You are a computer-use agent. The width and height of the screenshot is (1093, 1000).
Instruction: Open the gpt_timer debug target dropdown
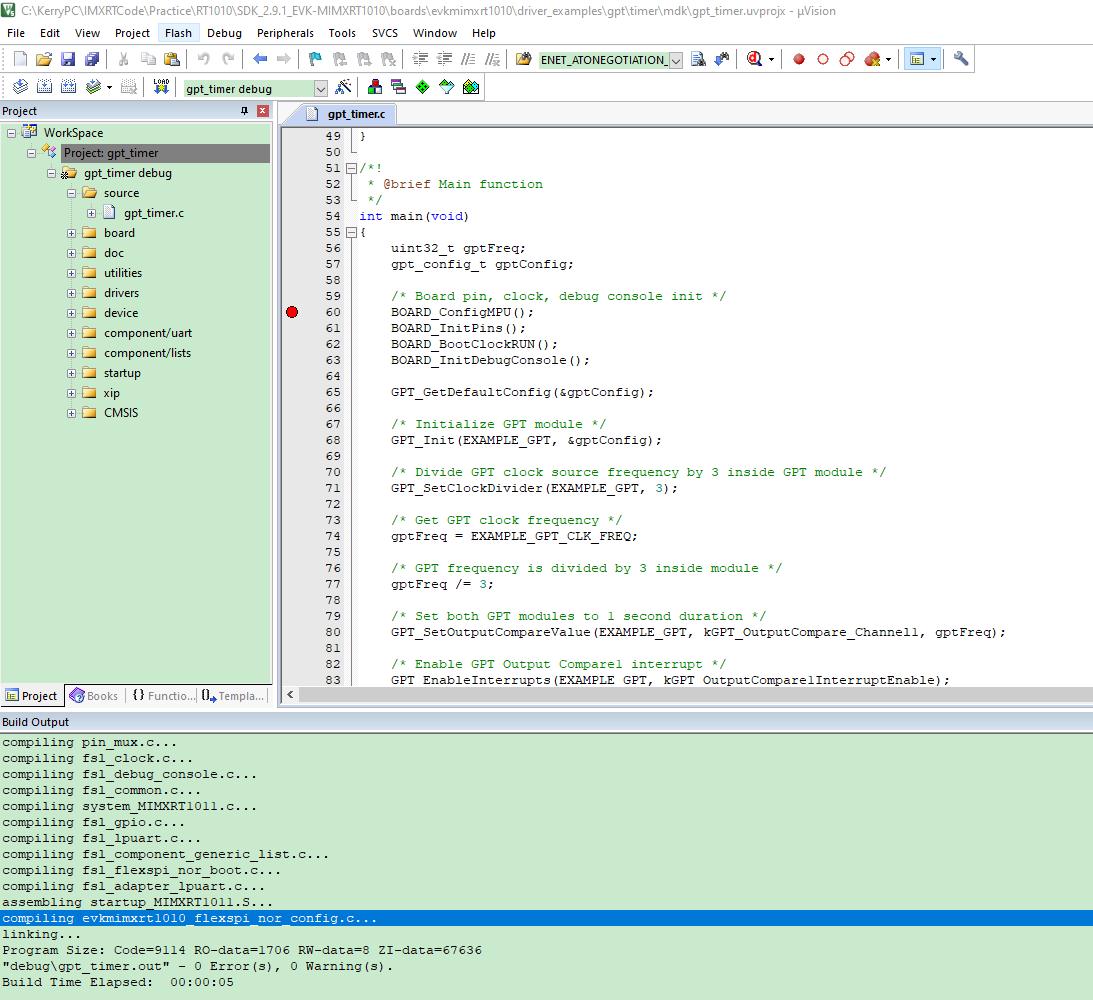click(x=320, y=88)
